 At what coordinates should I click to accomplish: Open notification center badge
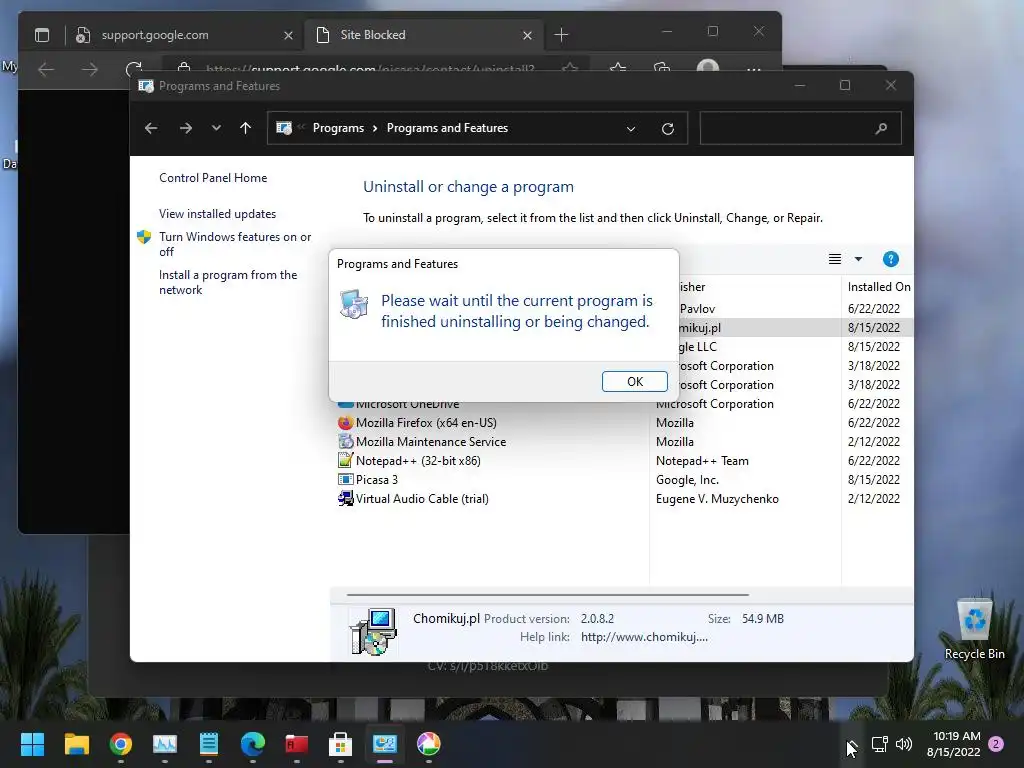(996, 744)
